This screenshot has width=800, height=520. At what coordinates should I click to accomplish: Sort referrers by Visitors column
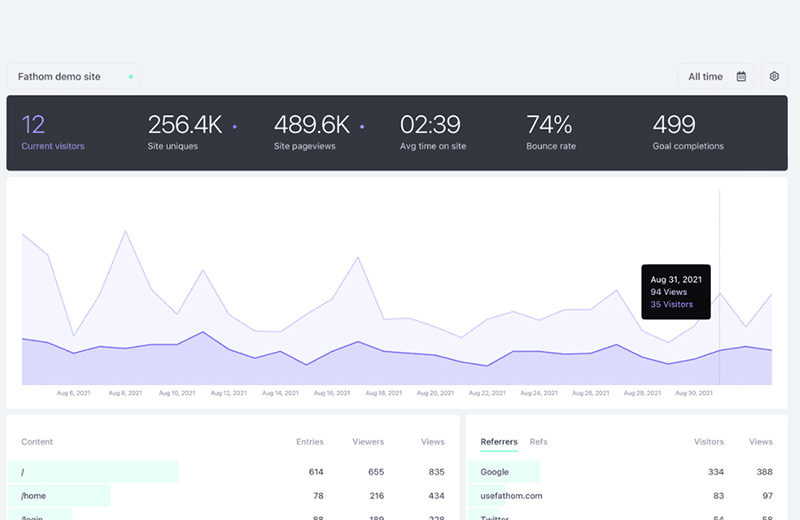(709, 442)
